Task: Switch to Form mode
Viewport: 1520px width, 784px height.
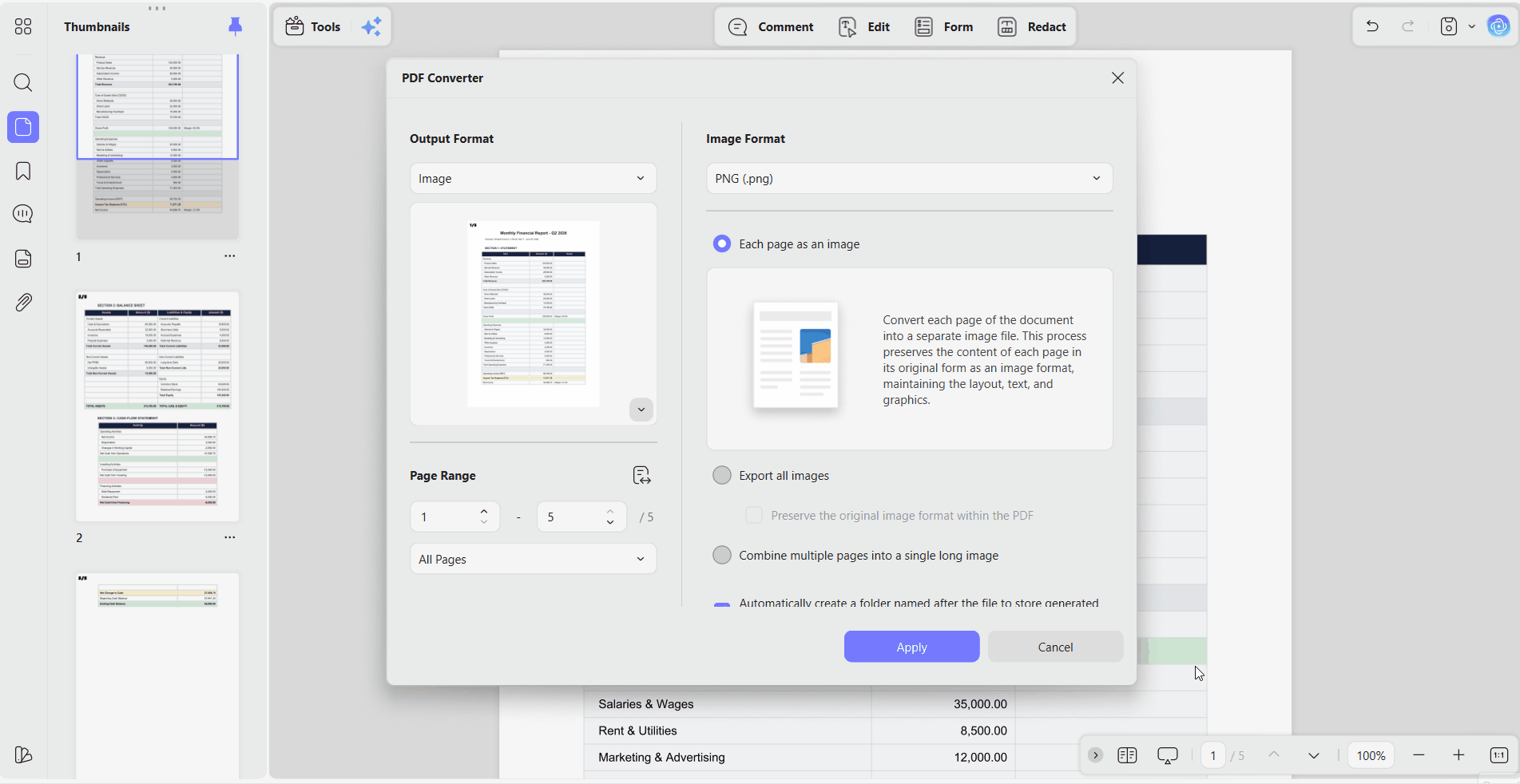Action: (944, 26)
